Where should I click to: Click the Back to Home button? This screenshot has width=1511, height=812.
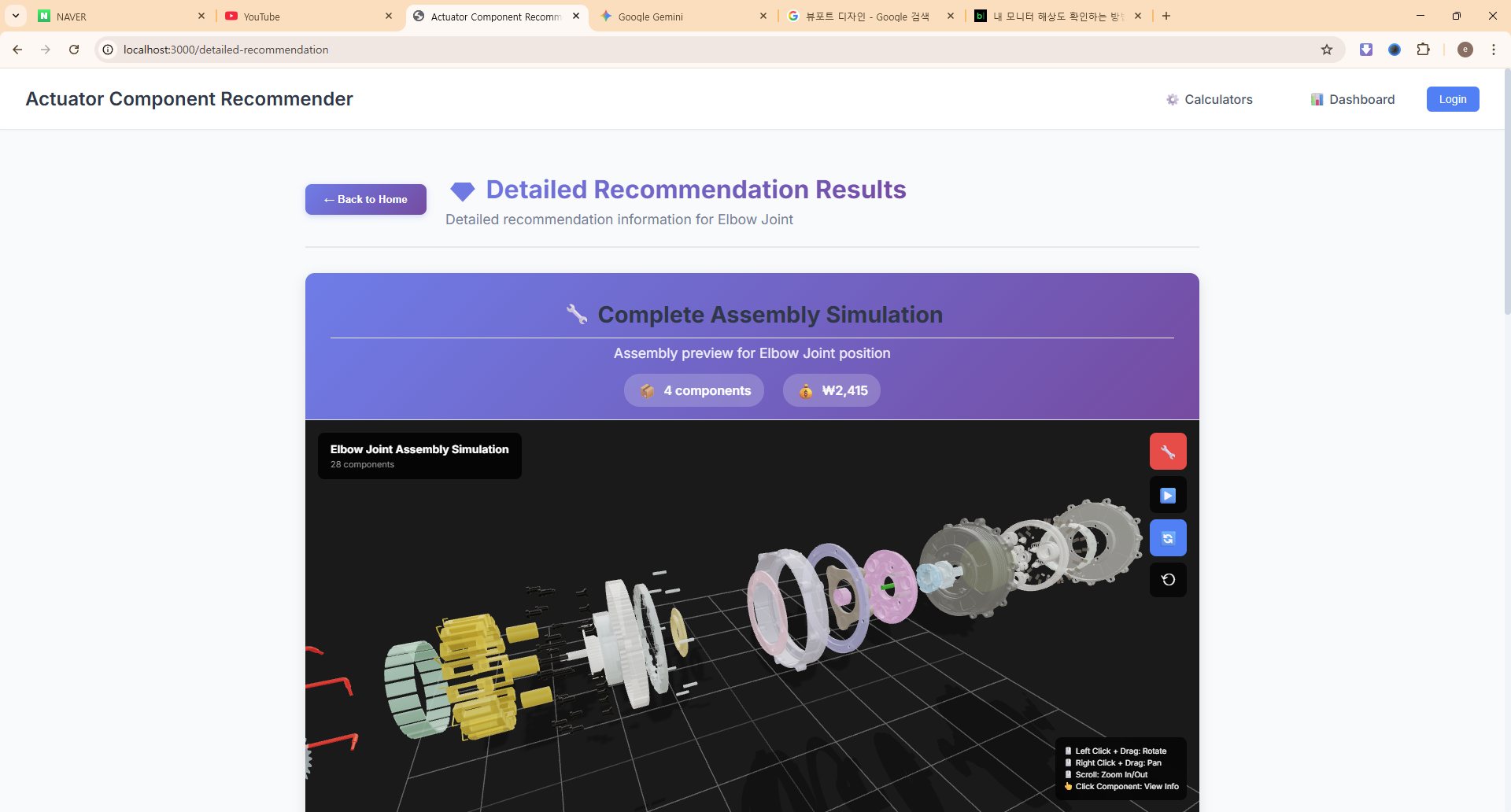click(366, 200)
